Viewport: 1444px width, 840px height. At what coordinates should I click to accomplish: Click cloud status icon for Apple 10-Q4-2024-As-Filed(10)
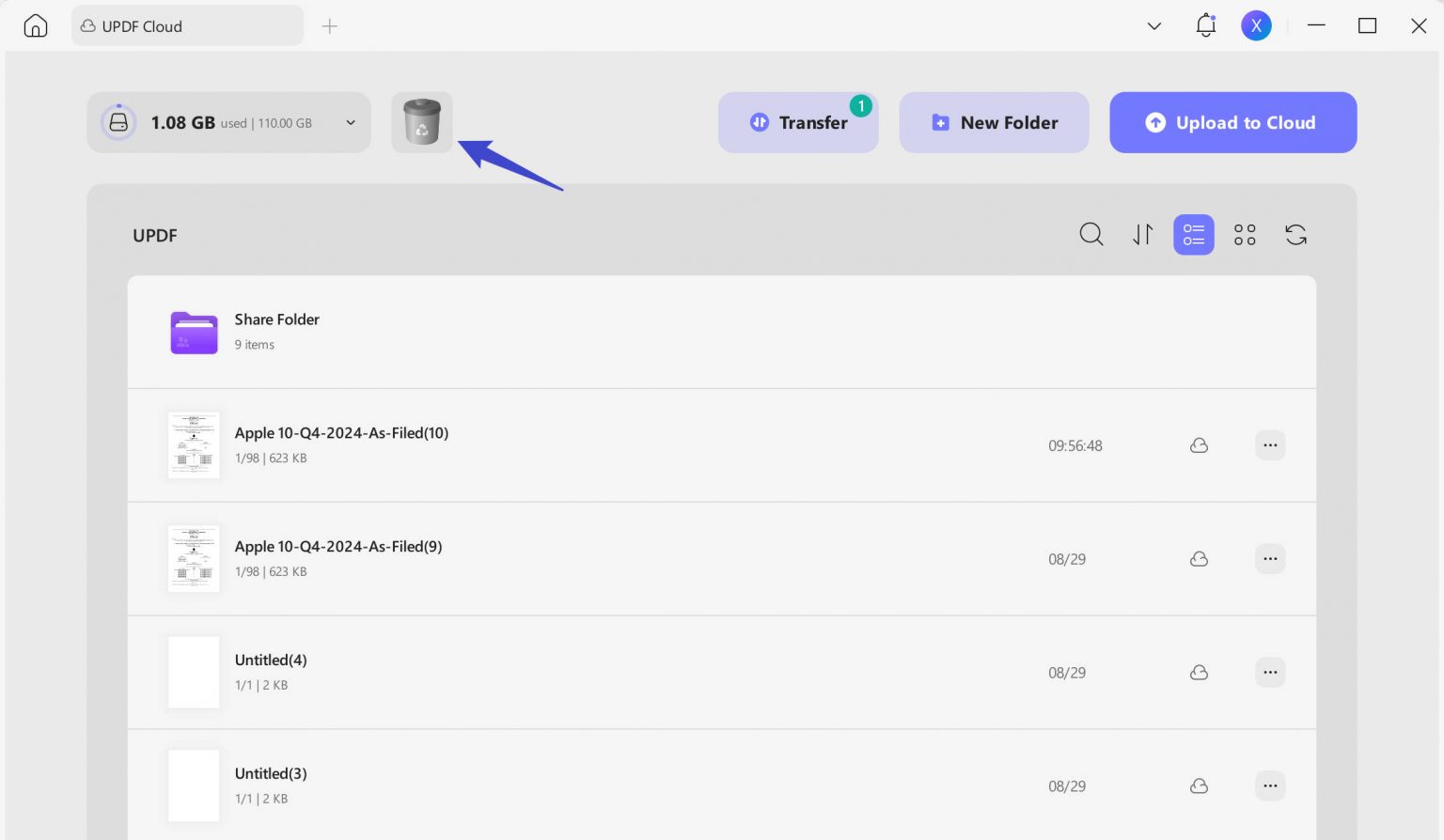pyautogui.click(x=1199, y=445)
